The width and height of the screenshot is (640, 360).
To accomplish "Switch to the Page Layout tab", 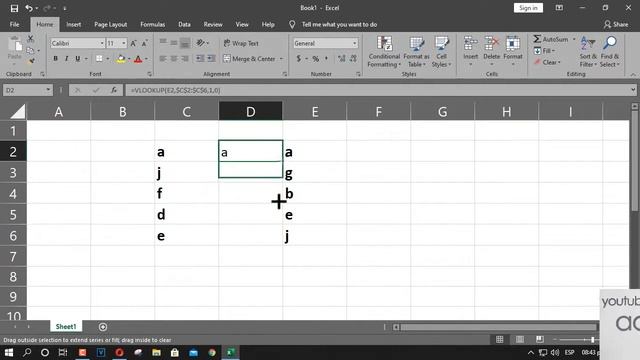I will tap(111, 24).
